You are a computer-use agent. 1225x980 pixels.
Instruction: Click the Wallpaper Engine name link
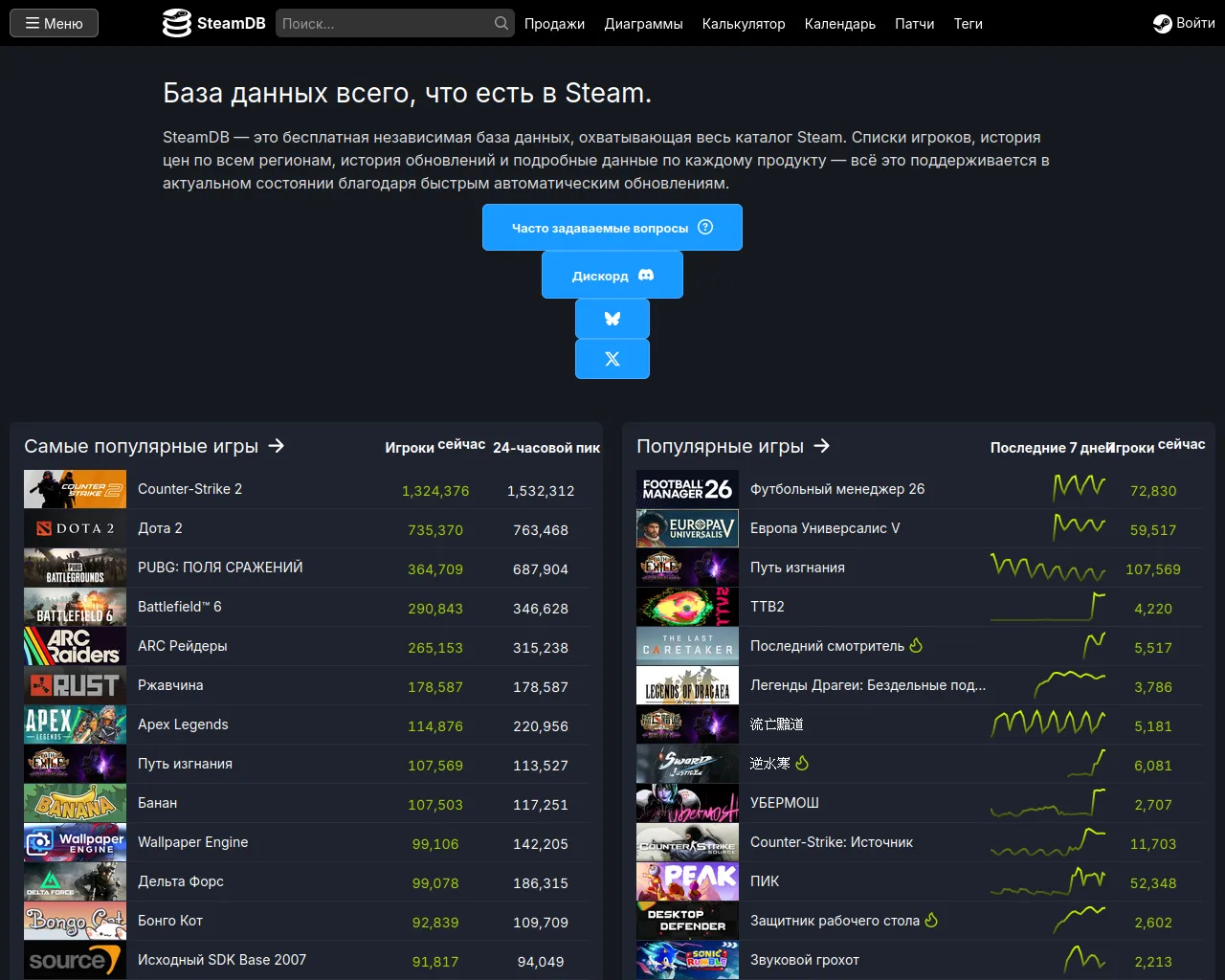pos(192,842)
